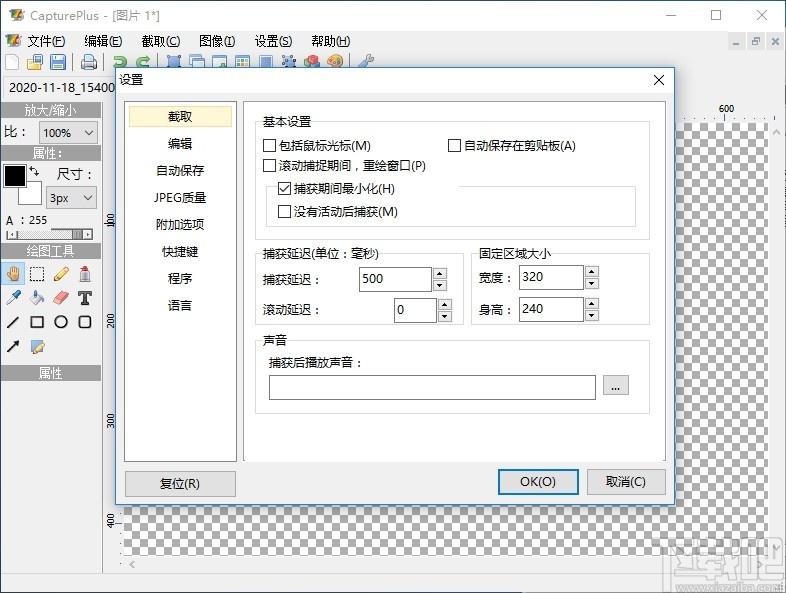The height and width of the screenshot is (593, 786).
Task: Select the pink Eraser tool
Action: pyautogui.click(x=61, y=298)
